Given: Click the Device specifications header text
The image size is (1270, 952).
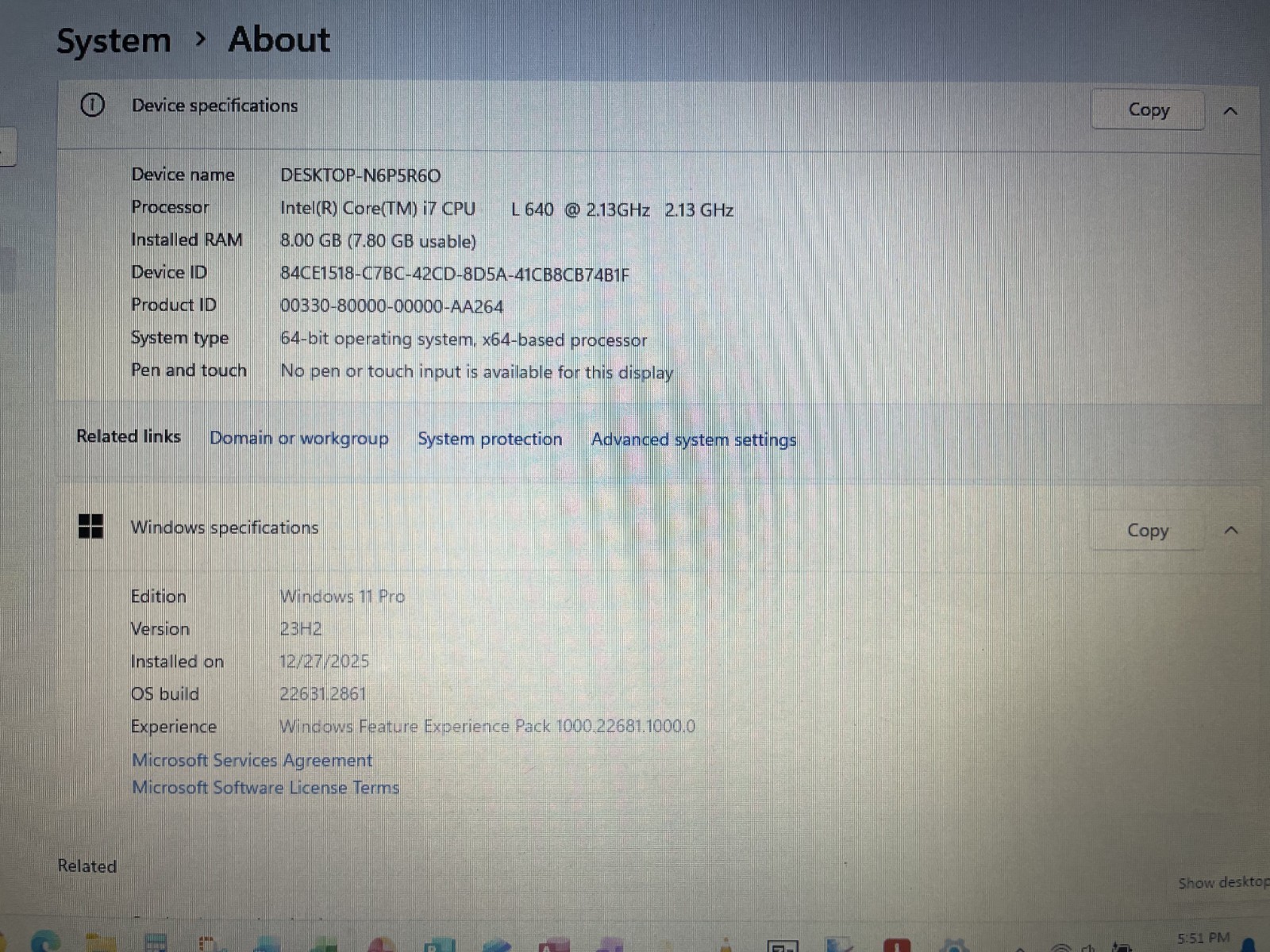Looking at the screenshot, I should [214, 106].
